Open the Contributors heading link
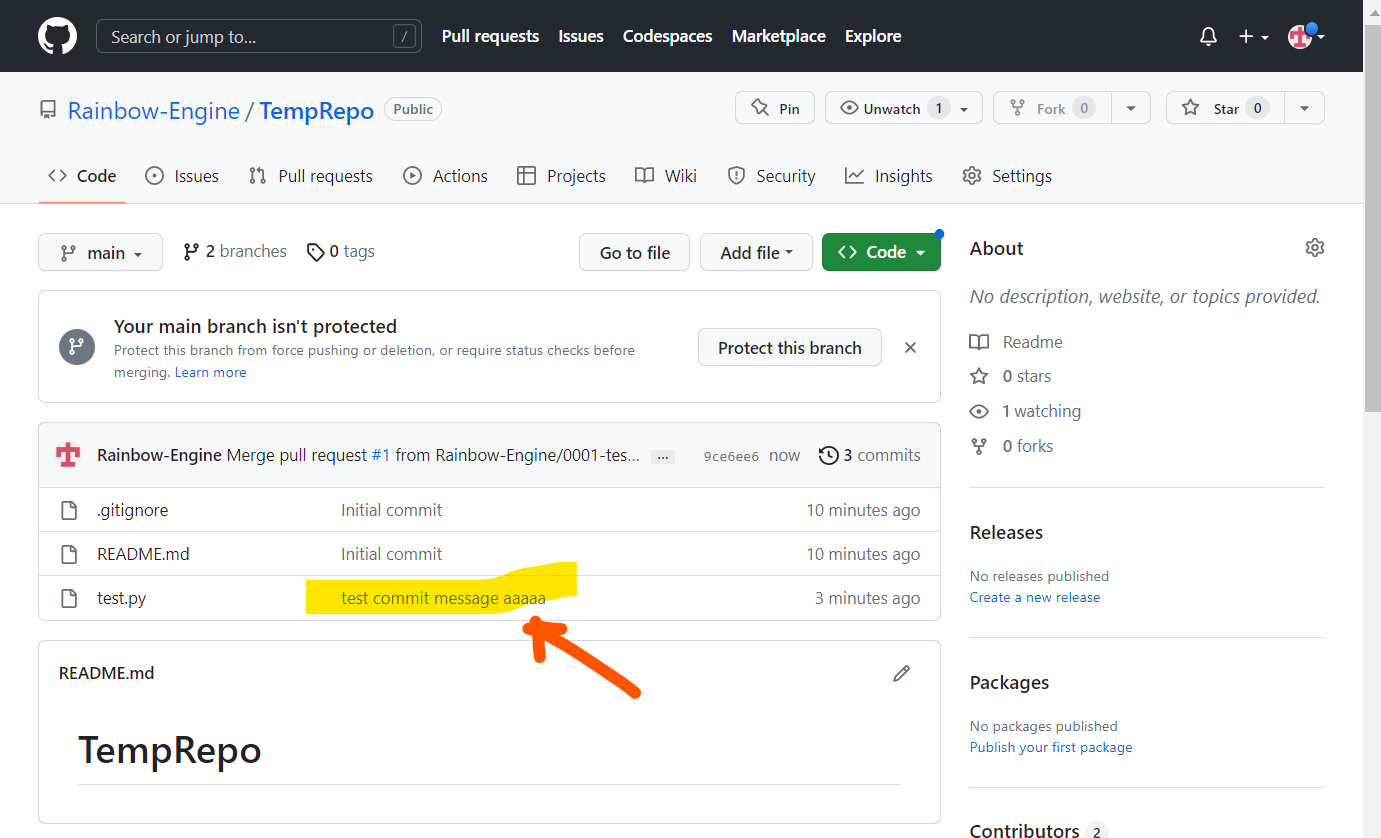Image resolution: width=1381 pixels, height=838 pixels. click(1039, 830)
